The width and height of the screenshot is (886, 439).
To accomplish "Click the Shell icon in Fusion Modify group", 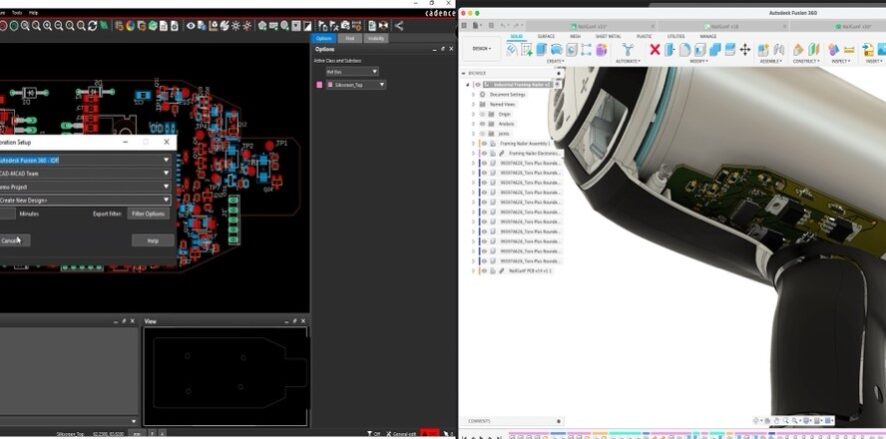I will [700, 50].
